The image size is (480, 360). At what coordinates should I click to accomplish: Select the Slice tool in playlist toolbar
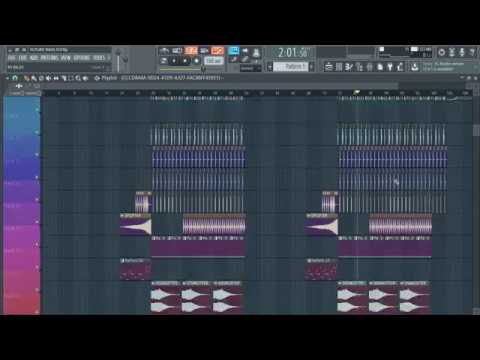[x=63, y=78]
